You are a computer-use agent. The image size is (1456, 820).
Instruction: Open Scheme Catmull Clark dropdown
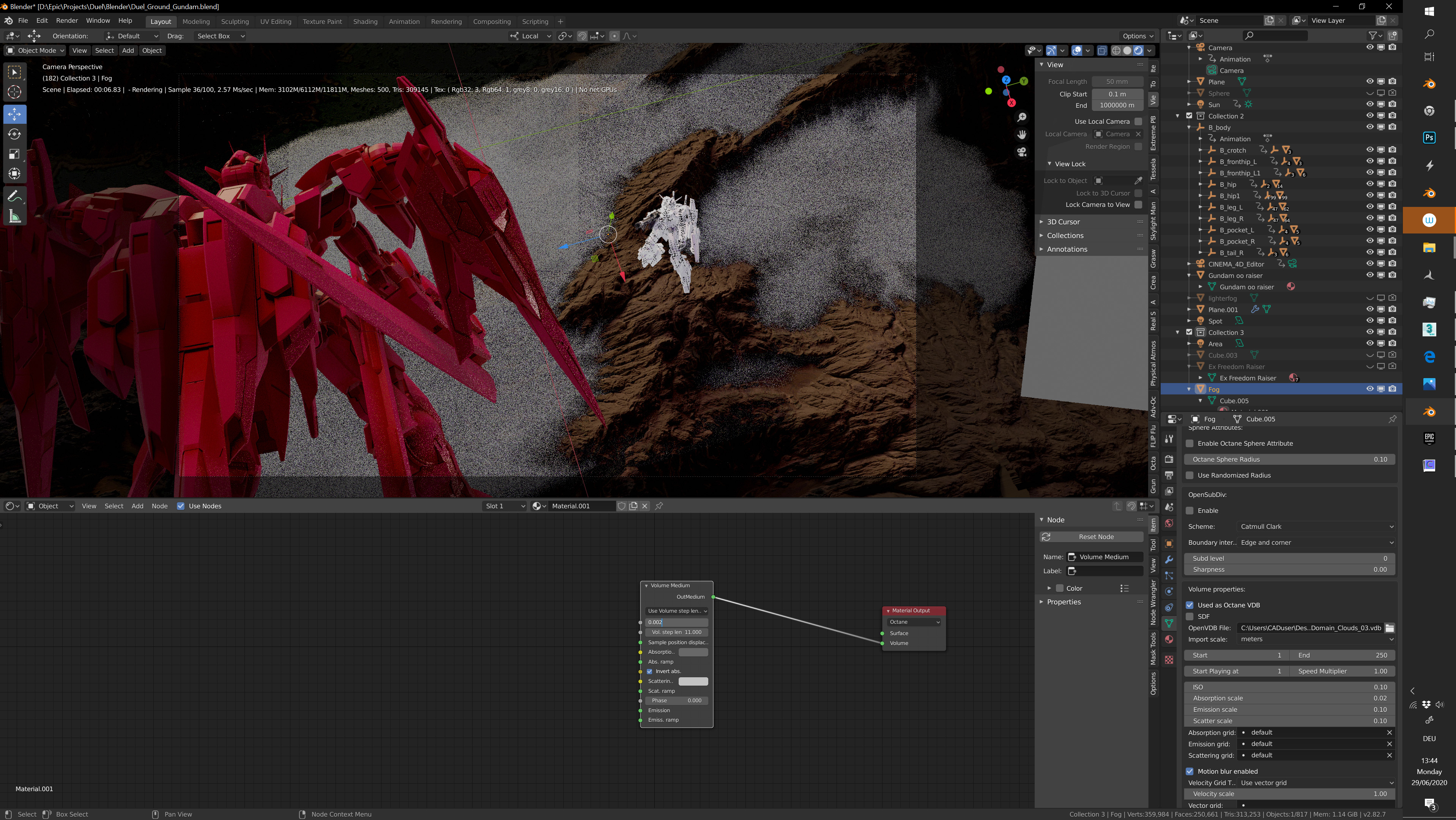1316,526
